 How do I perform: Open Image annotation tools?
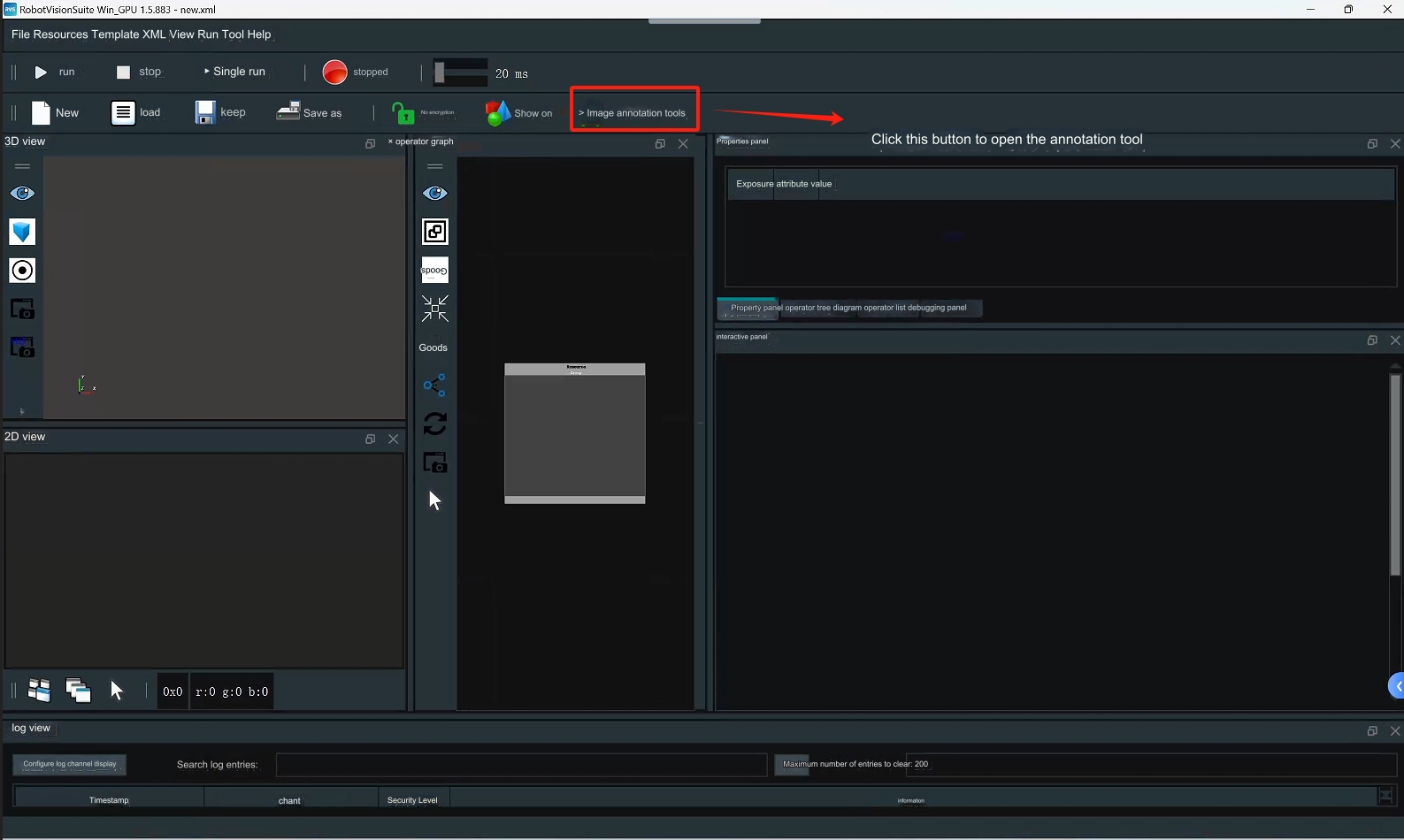(x=635, y=113)
